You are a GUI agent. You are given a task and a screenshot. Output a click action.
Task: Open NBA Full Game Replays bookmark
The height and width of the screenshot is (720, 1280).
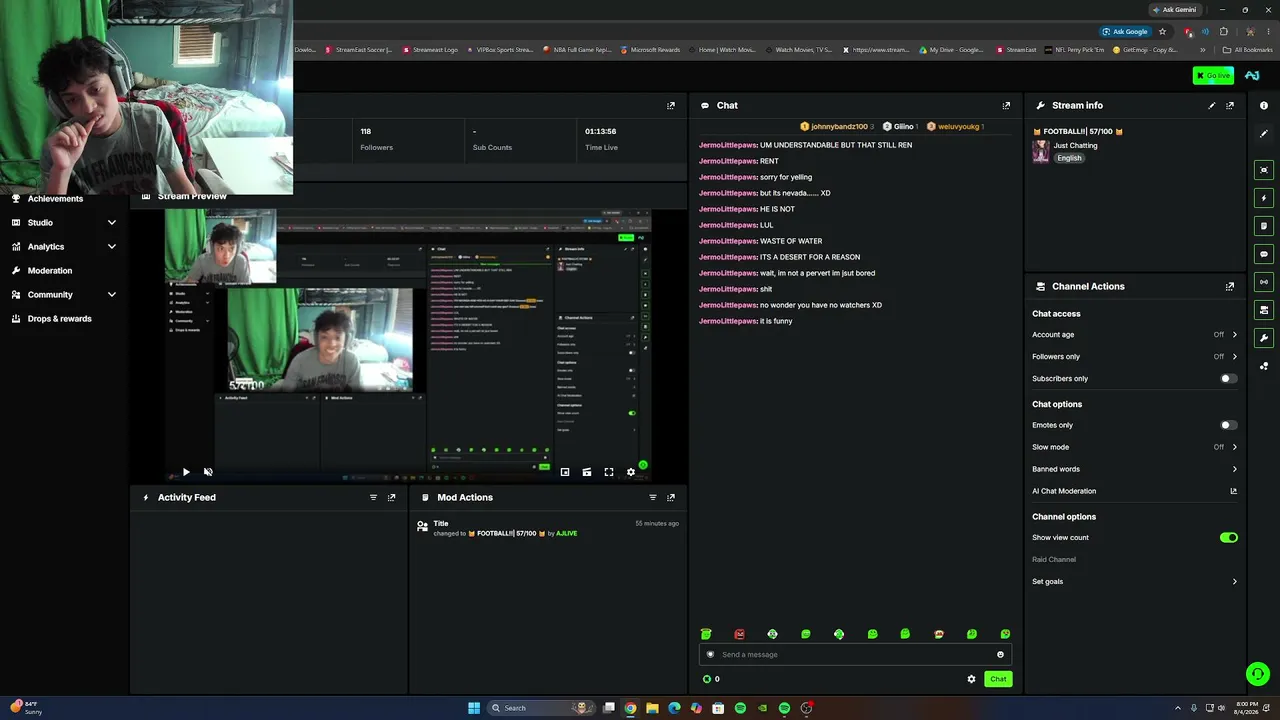[x=577, y=50]
